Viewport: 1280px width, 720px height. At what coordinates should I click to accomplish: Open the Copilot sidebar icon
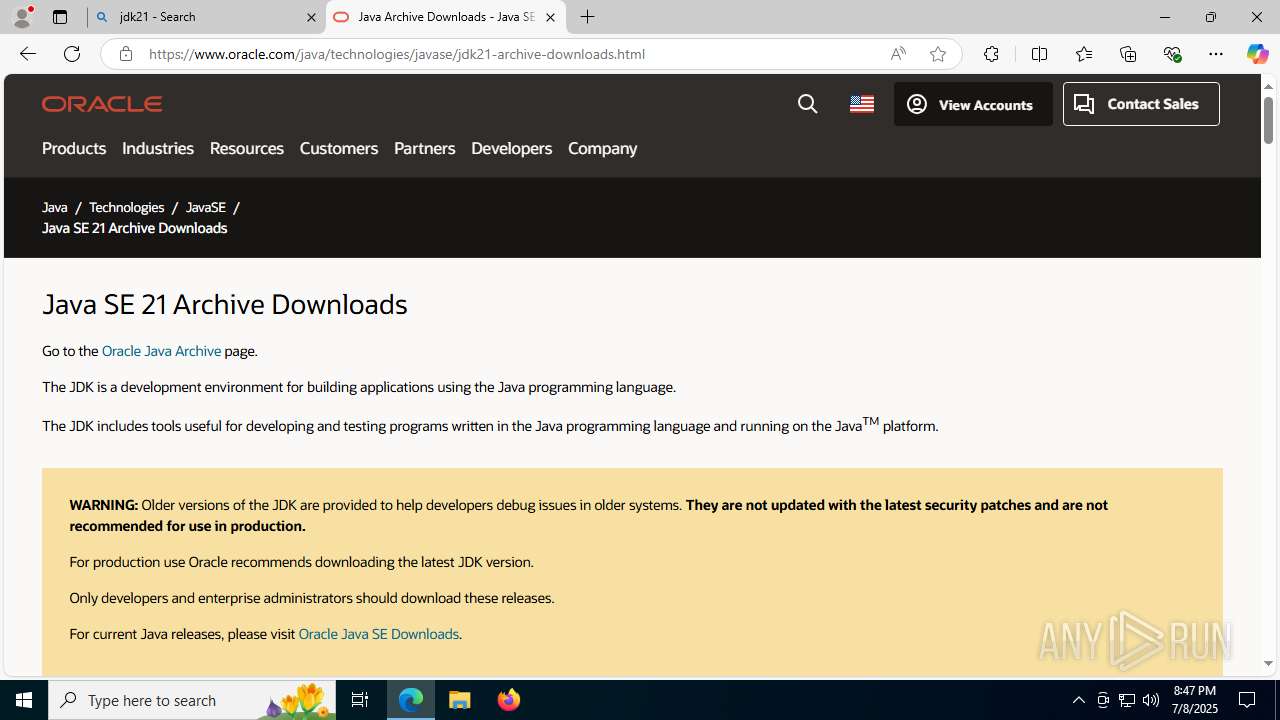1257,54
